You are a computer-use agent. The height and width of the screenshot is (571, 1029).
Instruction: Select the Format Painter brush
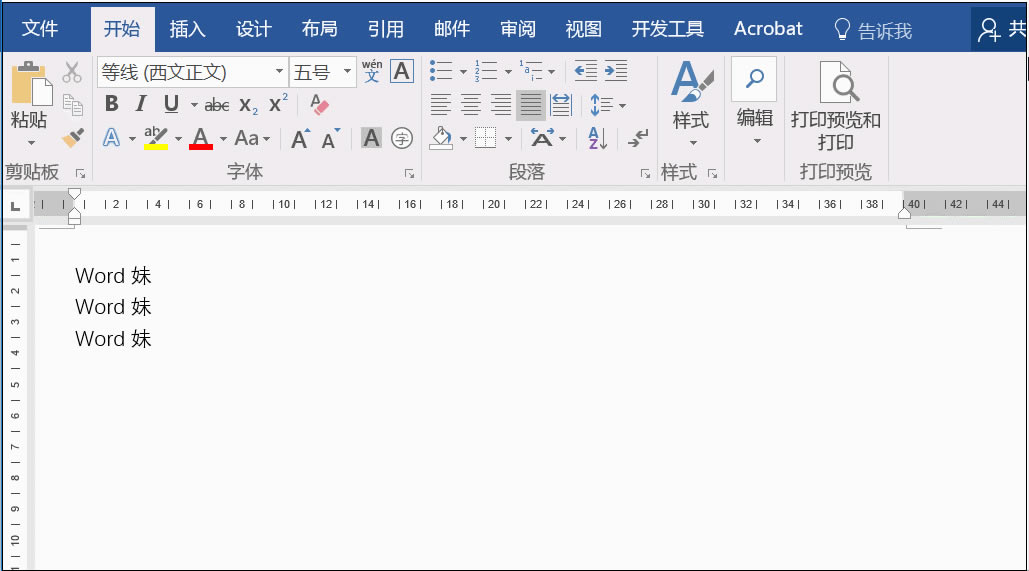(x=72, y=138)
